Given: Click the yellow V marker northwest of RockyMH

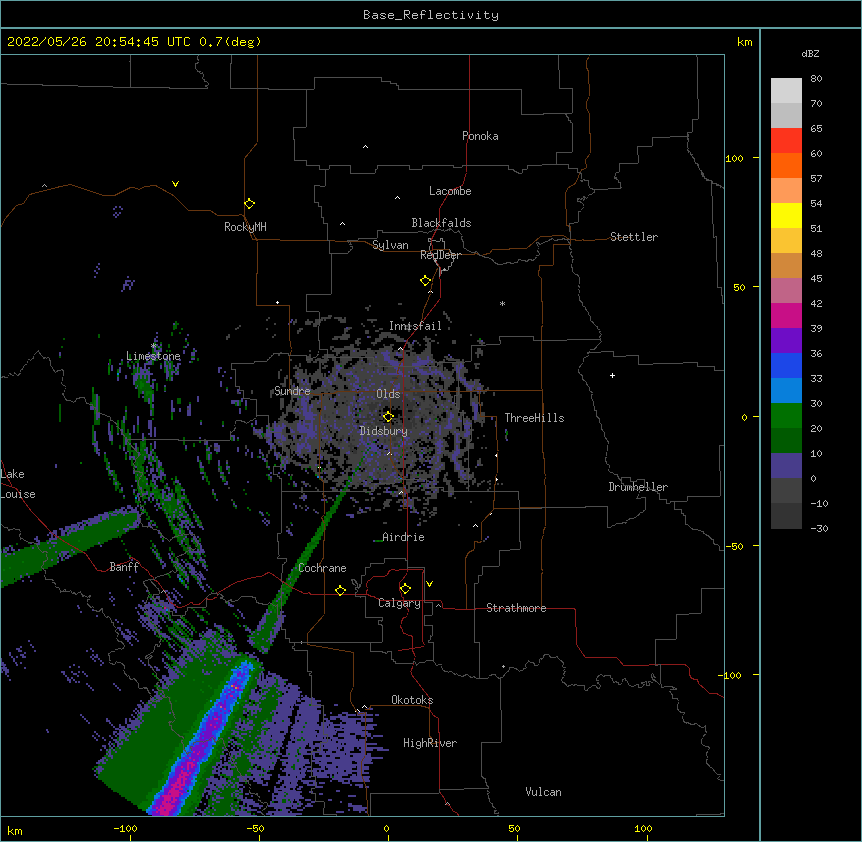Looking at the screenshot, I should tap(175, 184).
